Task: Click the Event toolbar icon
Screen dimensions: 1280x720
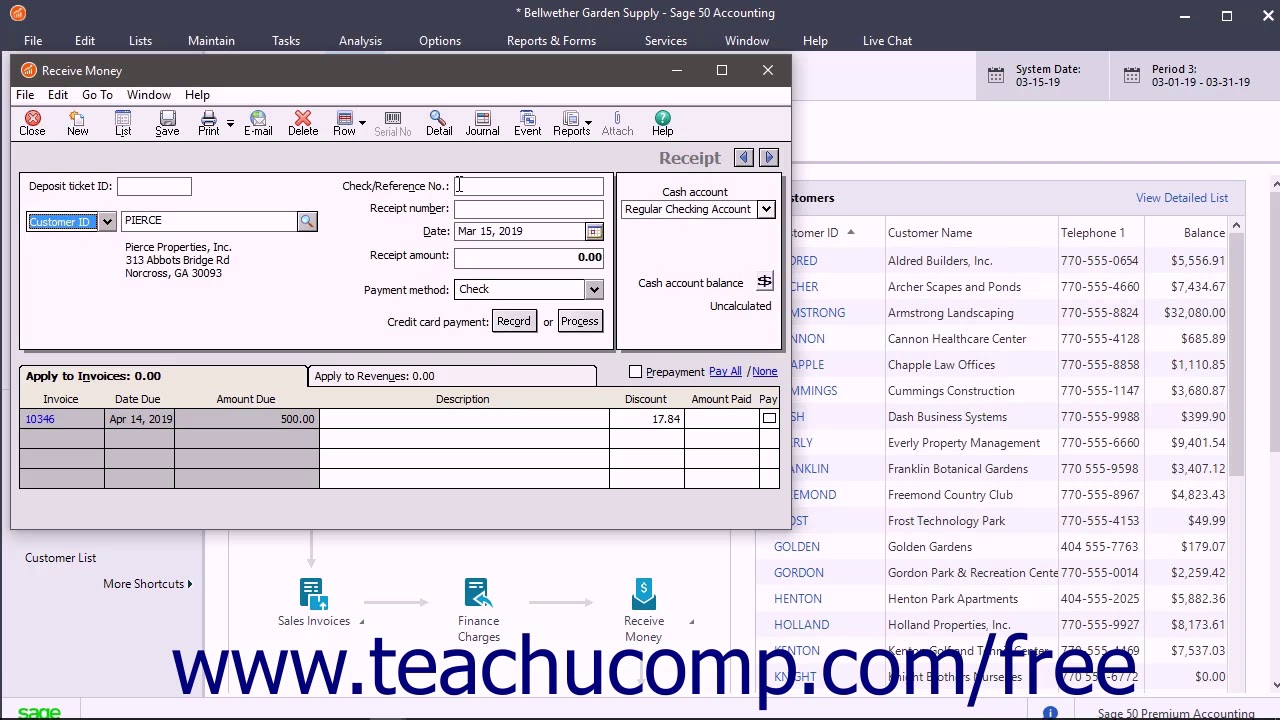Action: (527, 123)
